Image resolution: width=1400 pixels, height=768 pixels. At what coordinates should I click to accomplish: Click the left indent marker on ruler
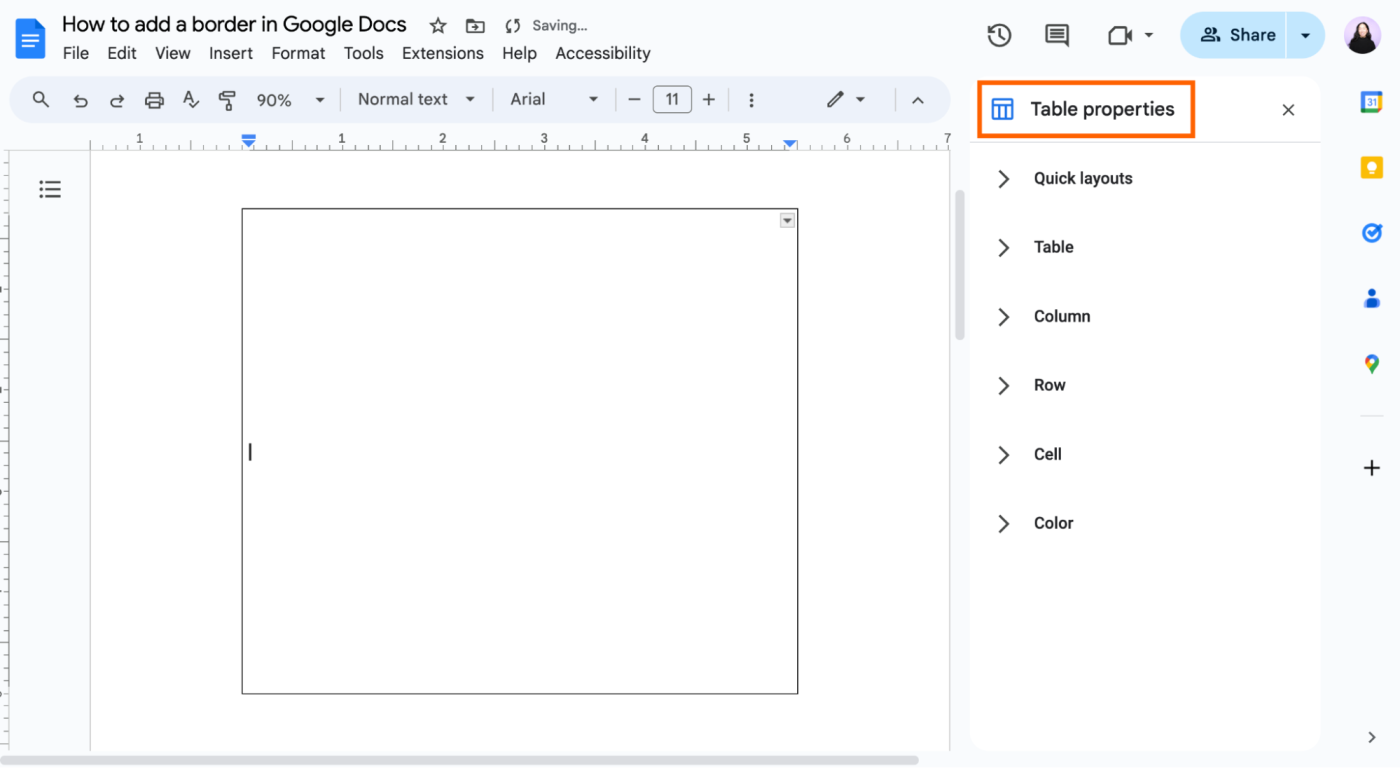[249, 142]
